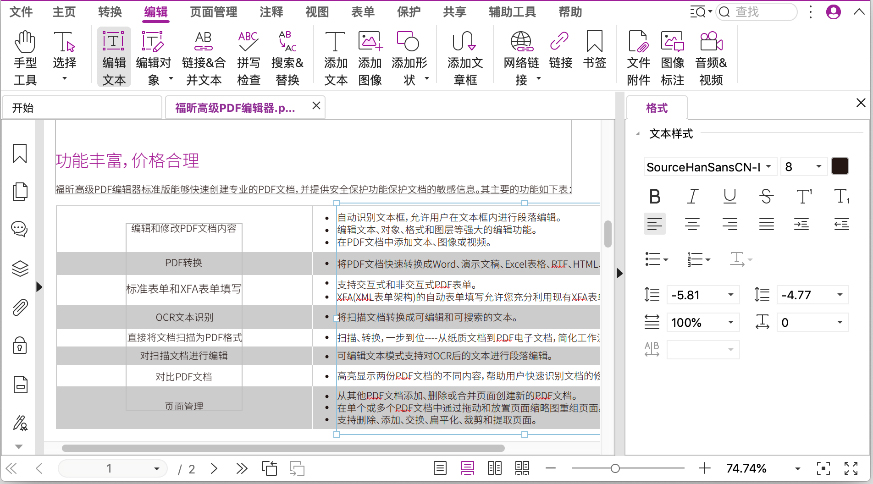873x484 pixels.
Task: Click the 添加图像 (Add Image) tool
Action: click(370, 58)
